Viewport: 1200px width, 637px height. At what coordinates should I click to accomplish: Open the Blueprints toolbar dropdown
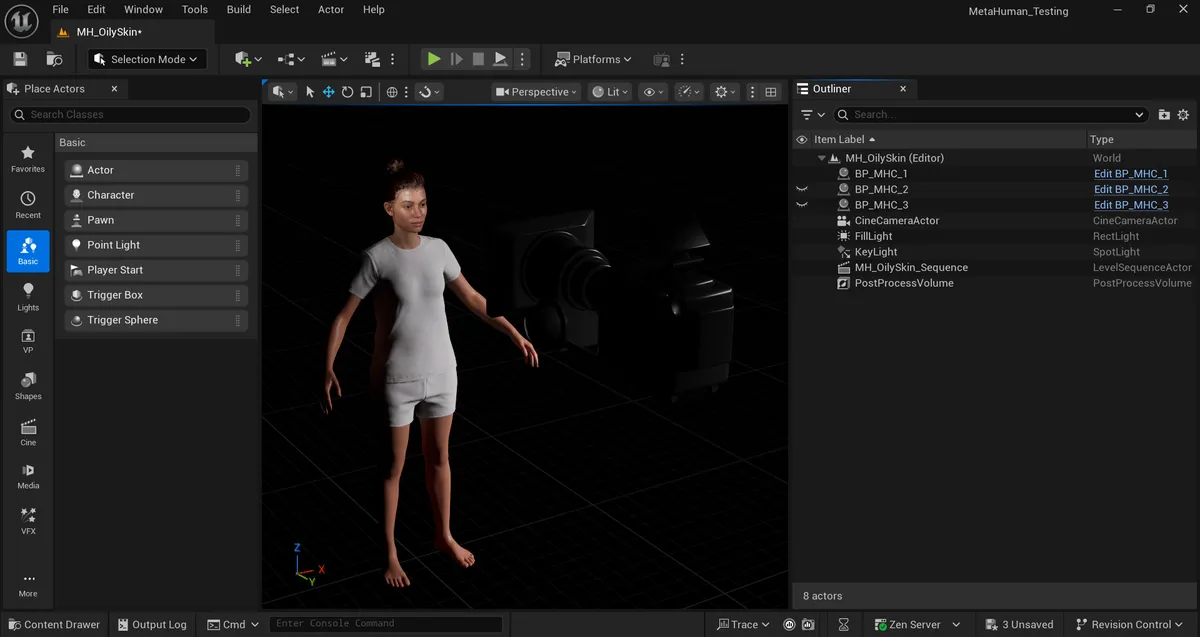coord(291,59)
